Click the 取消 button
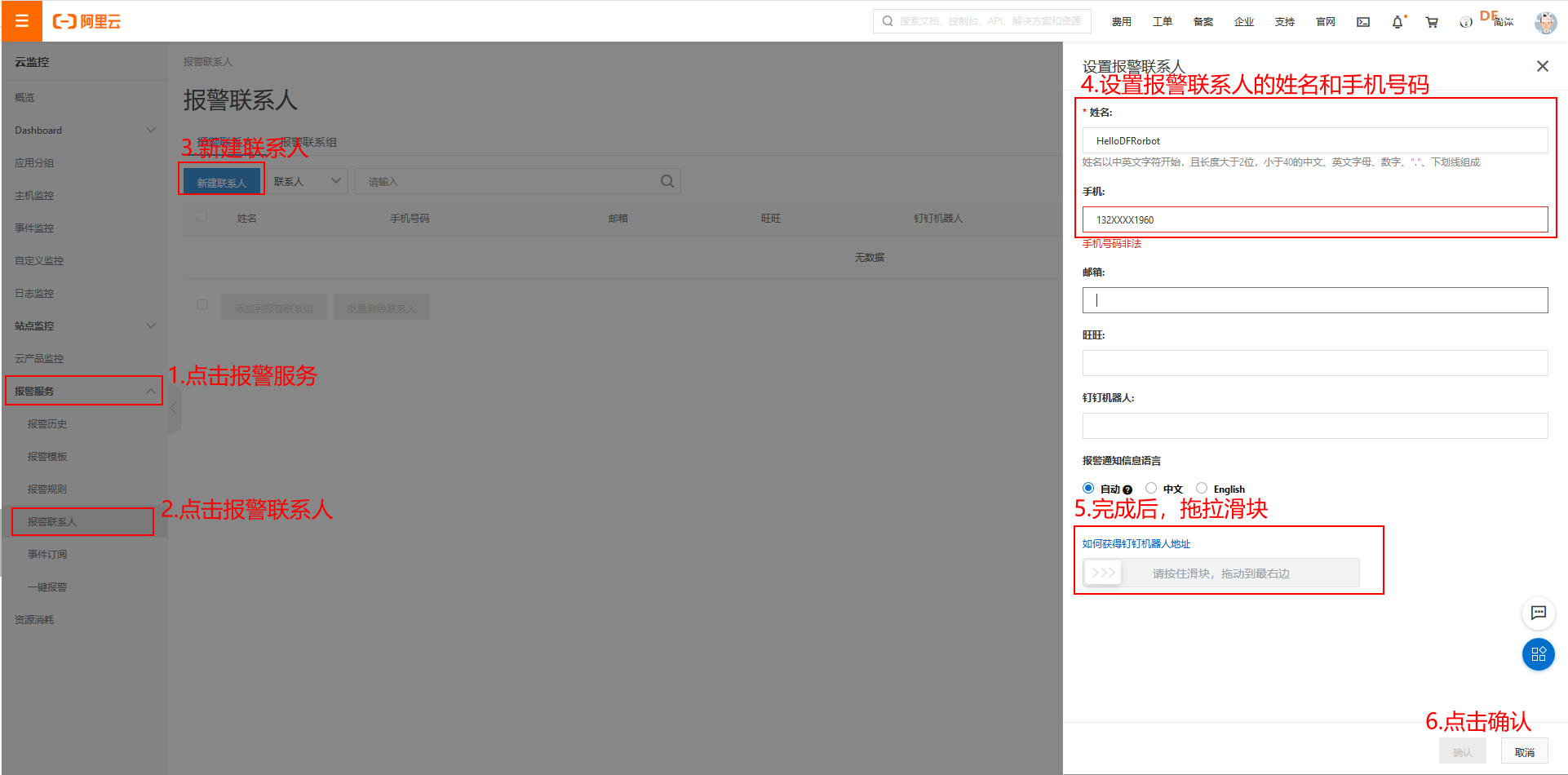 1524,751
